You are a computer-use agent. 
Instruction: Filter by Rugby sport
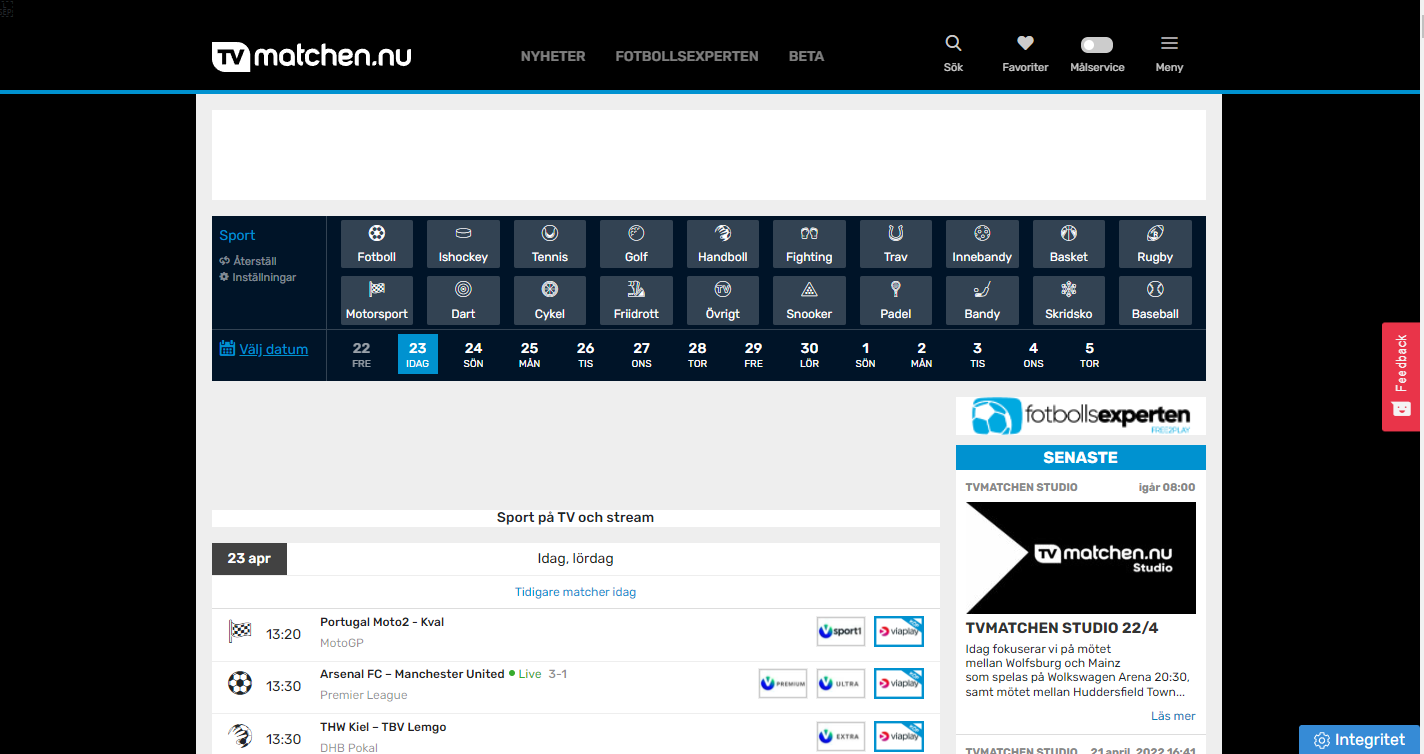click(1155, 244)
